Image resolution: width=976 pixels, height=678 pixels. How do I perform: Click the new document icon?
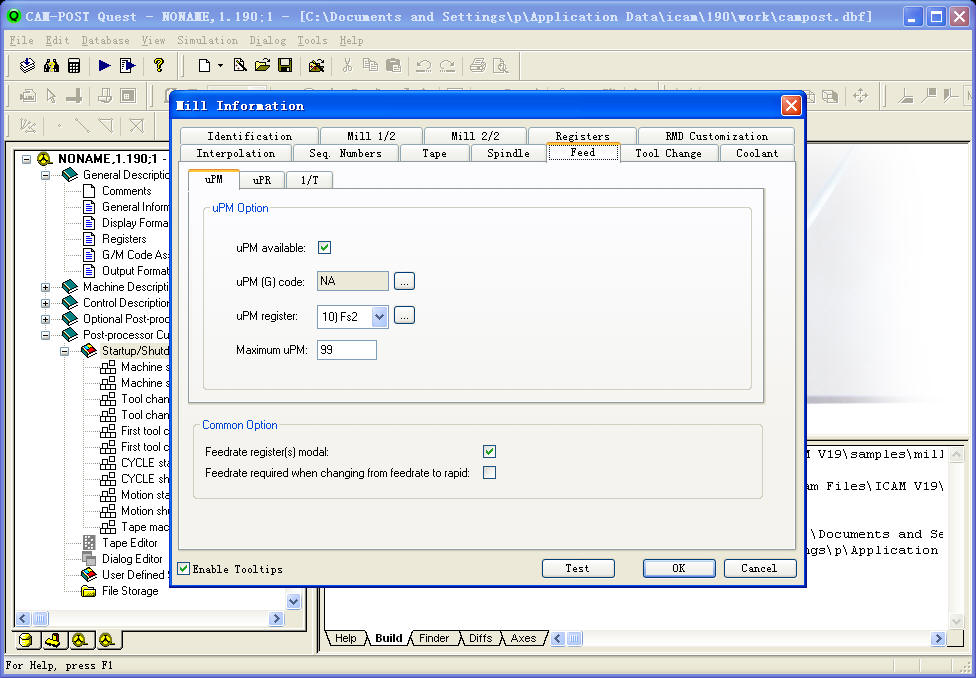click(x=204, y=65)
